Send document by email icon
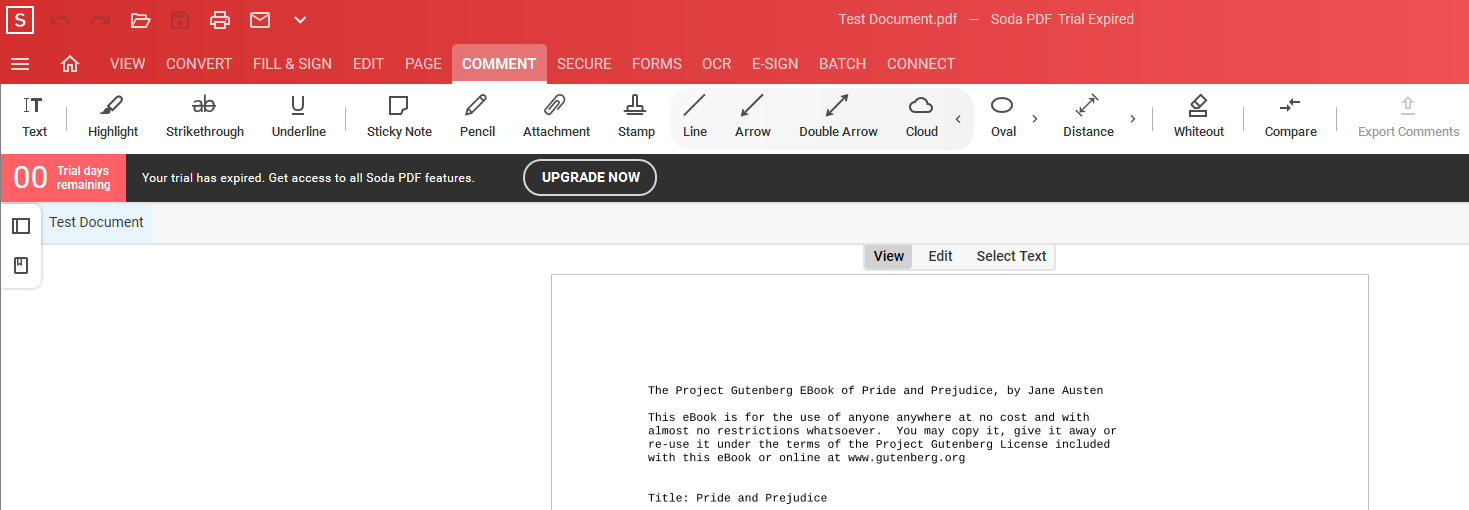Image resolution: width=1469 pixels, height=510 pixels. [x=260, y=20]
